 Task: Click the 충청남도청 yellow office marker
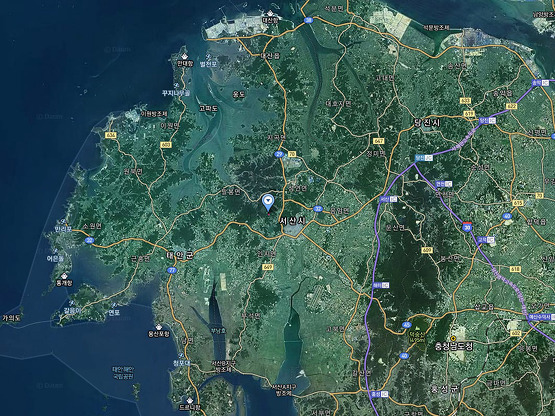coord(453,339)
